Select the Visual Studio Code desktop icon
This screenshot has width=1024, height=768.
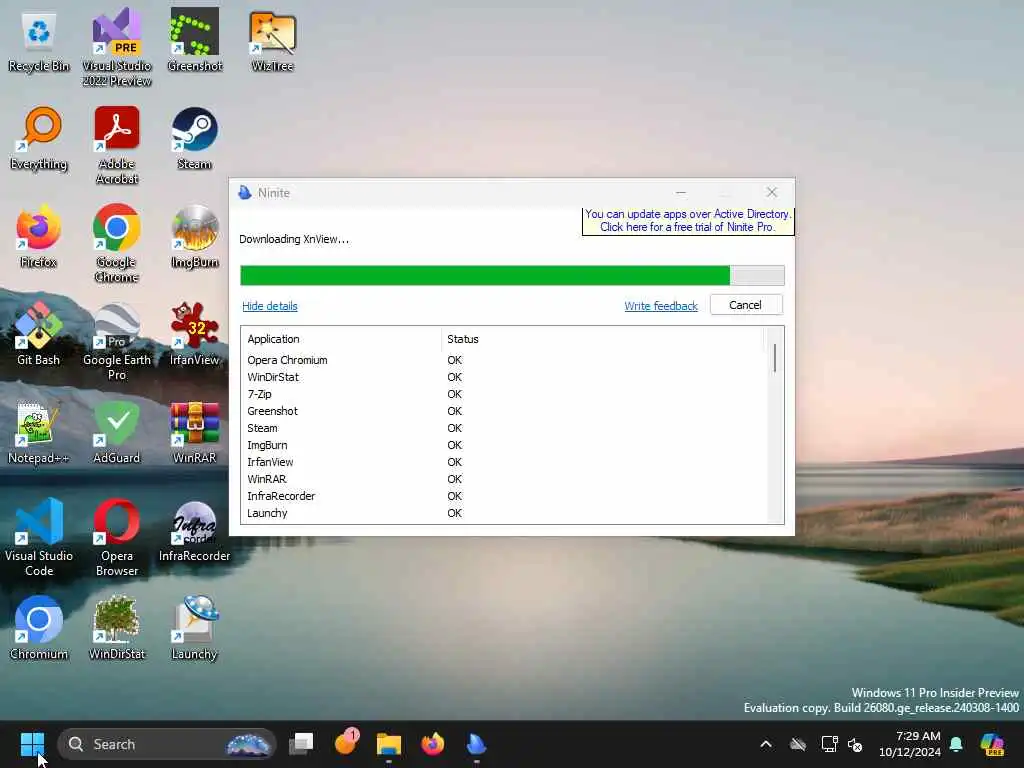39,537
